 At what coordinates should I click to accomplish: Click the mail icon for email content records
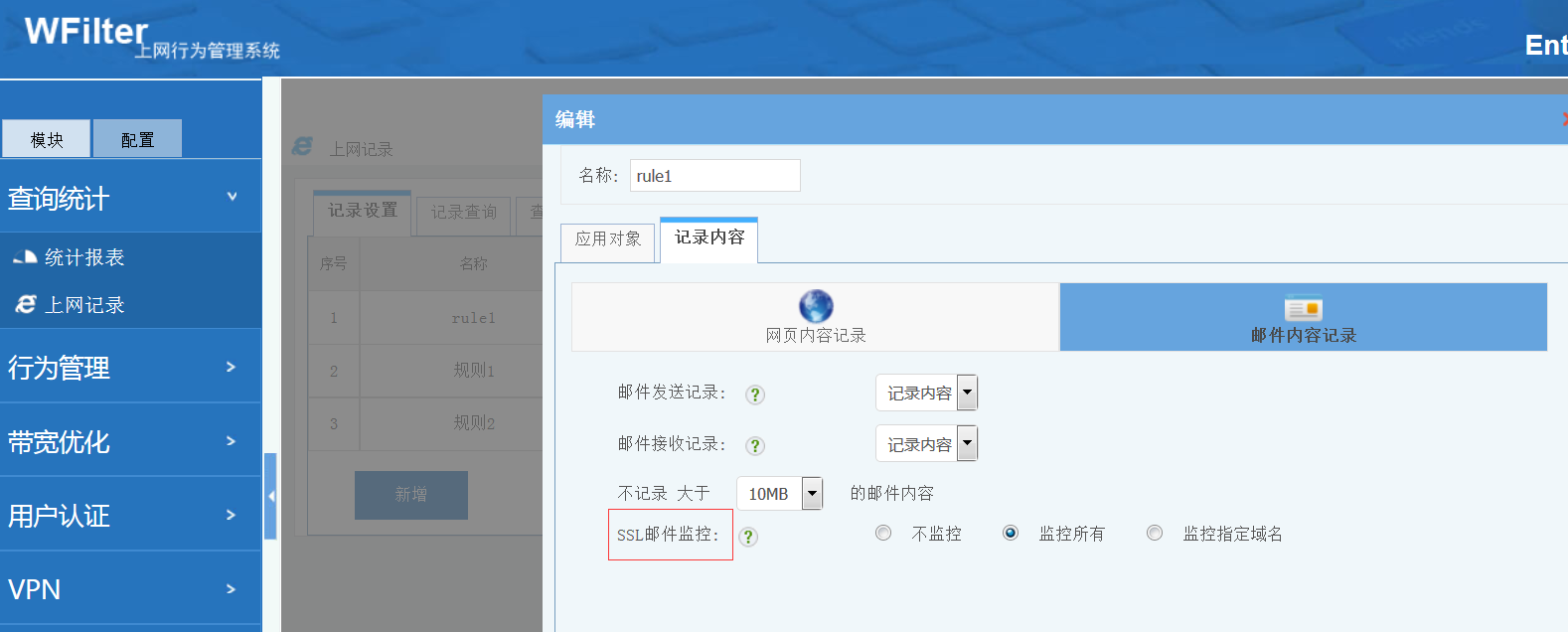[1303, 309]
